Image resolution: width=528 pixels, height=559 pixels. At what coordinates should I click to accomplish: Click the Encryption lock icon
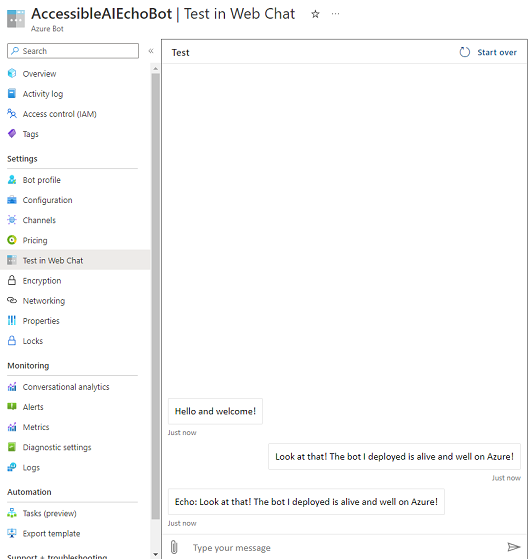pos(12,280)
